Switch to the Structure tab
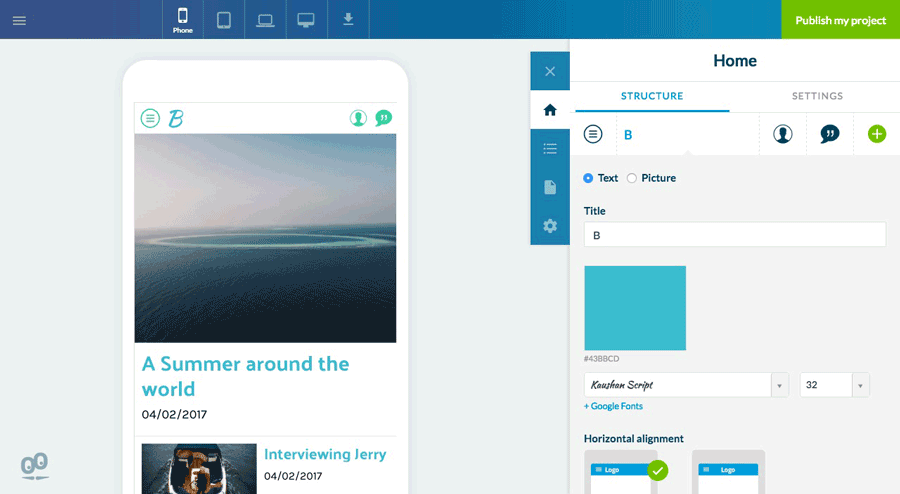Viewport: 900px width, 494px height. pyautogui.click(x=652, y=96)
